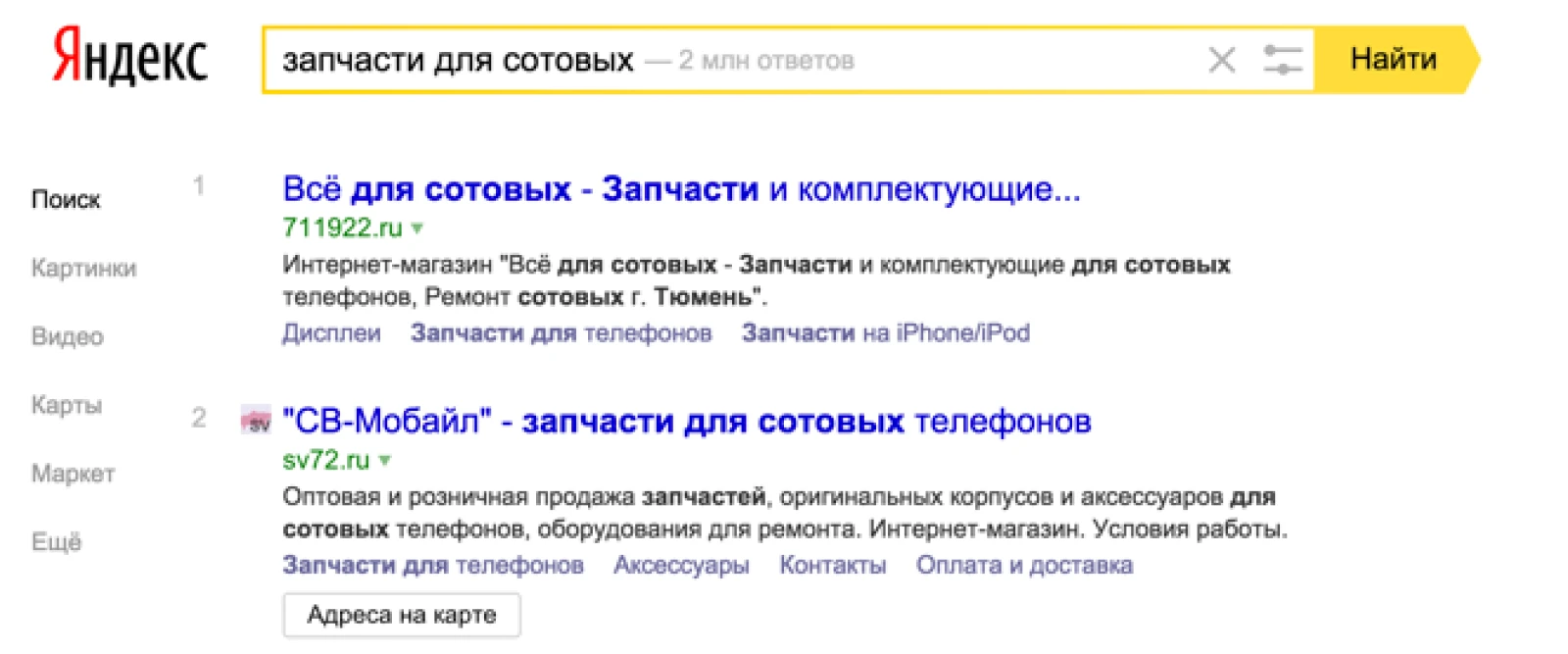
Task: Expand dropdown arrow next to 711922.ru
Action: tap(417, 228)
